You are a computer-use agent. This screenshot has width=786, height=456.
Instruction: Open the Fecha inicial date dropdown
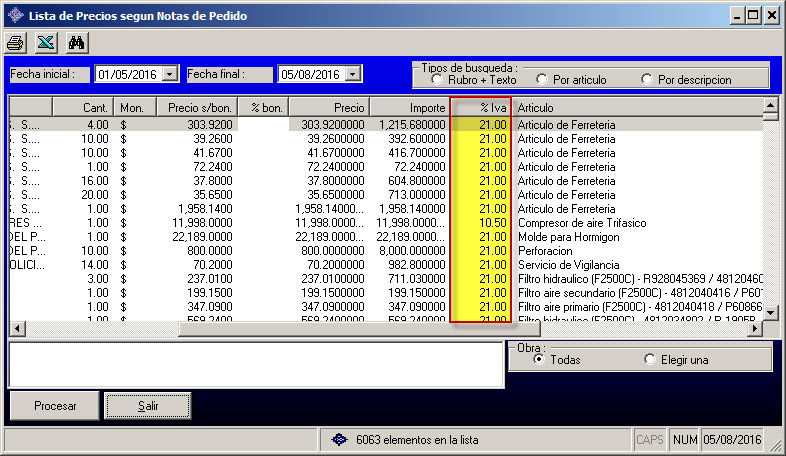coord(169,74)
